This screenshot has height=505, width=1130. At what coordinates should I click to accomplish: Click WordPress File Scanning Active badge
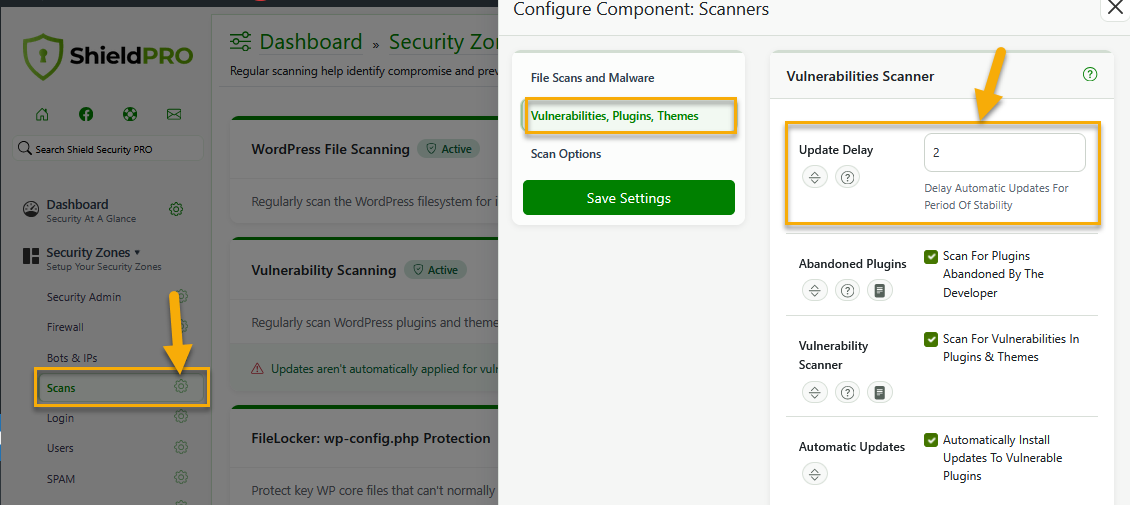point(448,149)
